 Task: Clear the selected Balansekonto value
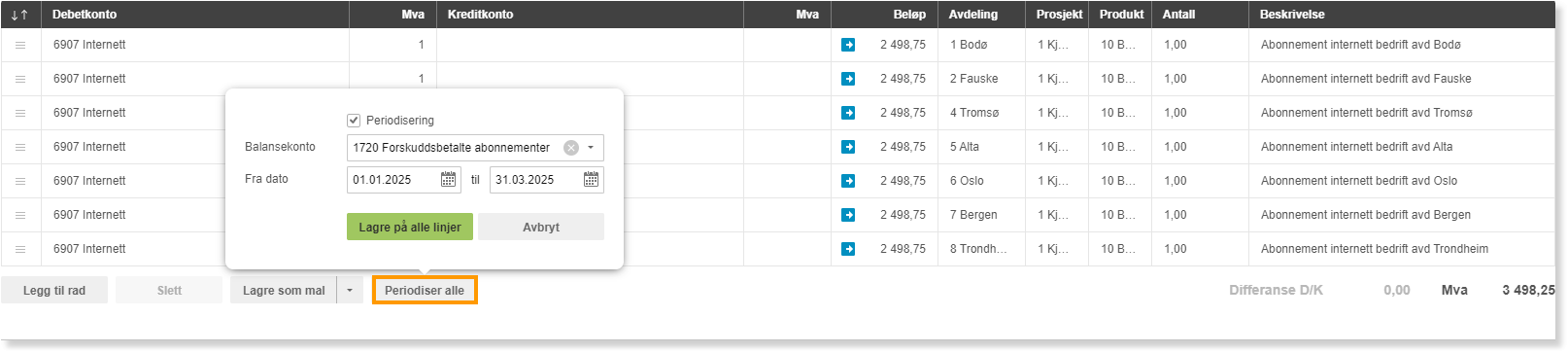click(x=571, y=148)
